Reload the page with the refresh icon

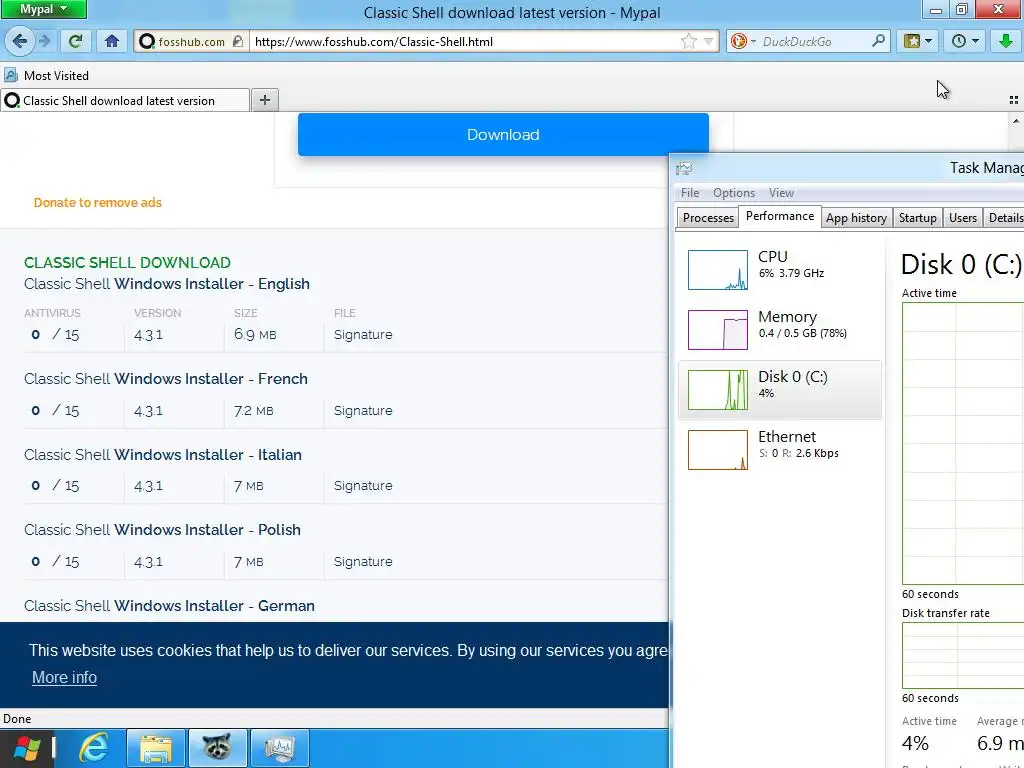(x=75, y=41)
